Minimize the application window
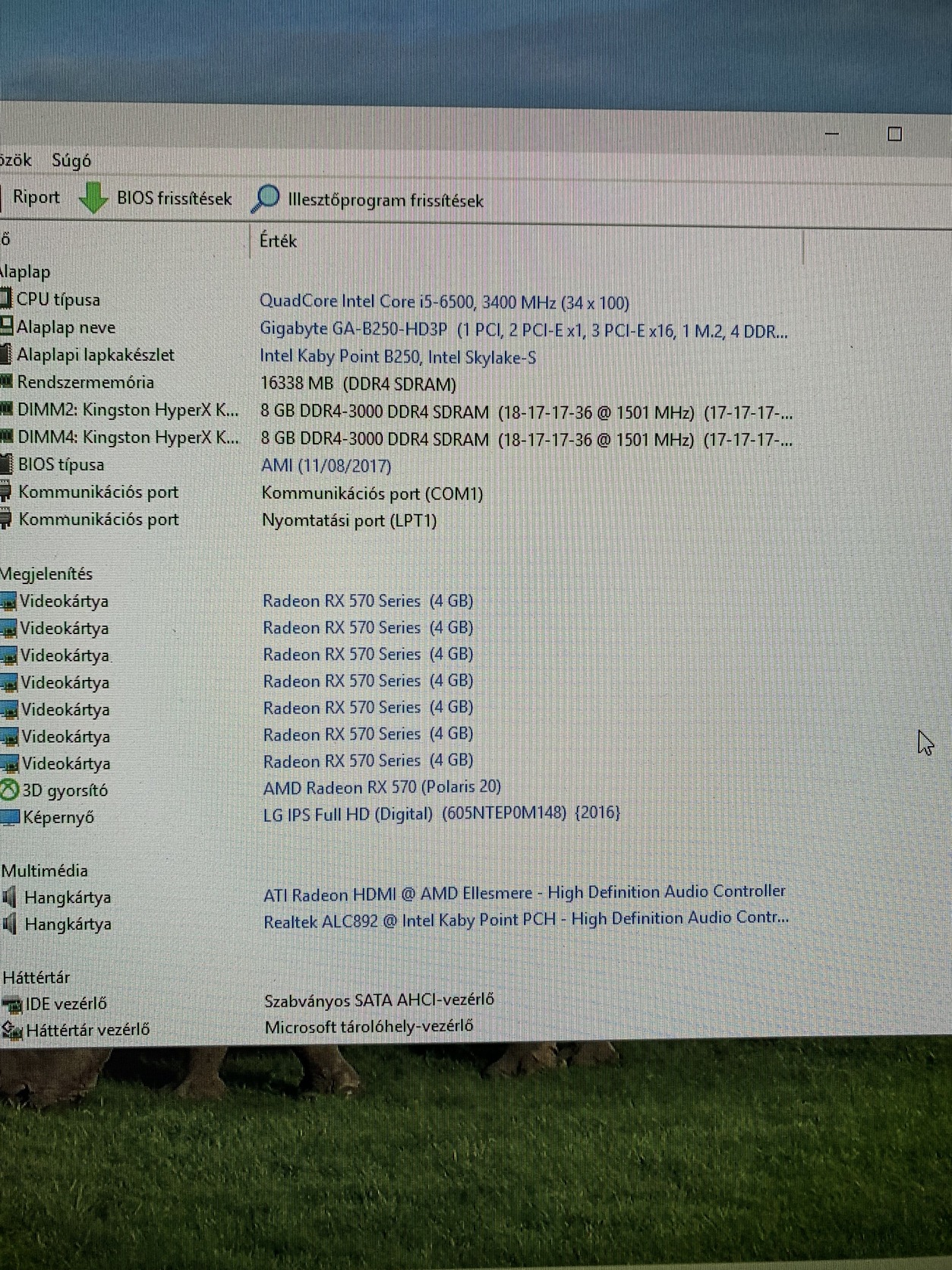 832,134
